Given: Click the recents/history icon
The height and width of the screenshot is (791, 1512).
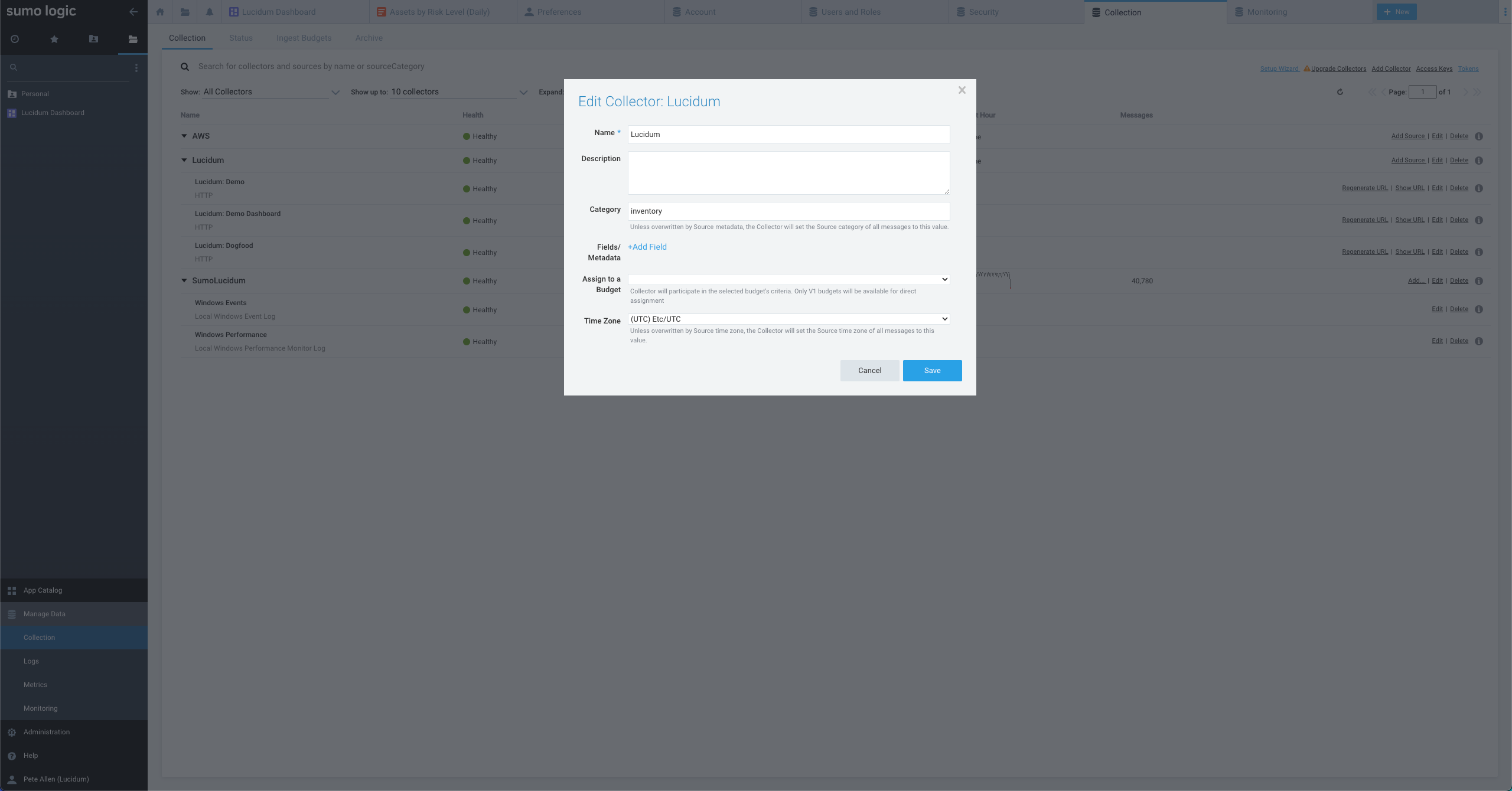Looking at the screenshot, I should pyautogui.click(x=14, y=39).
